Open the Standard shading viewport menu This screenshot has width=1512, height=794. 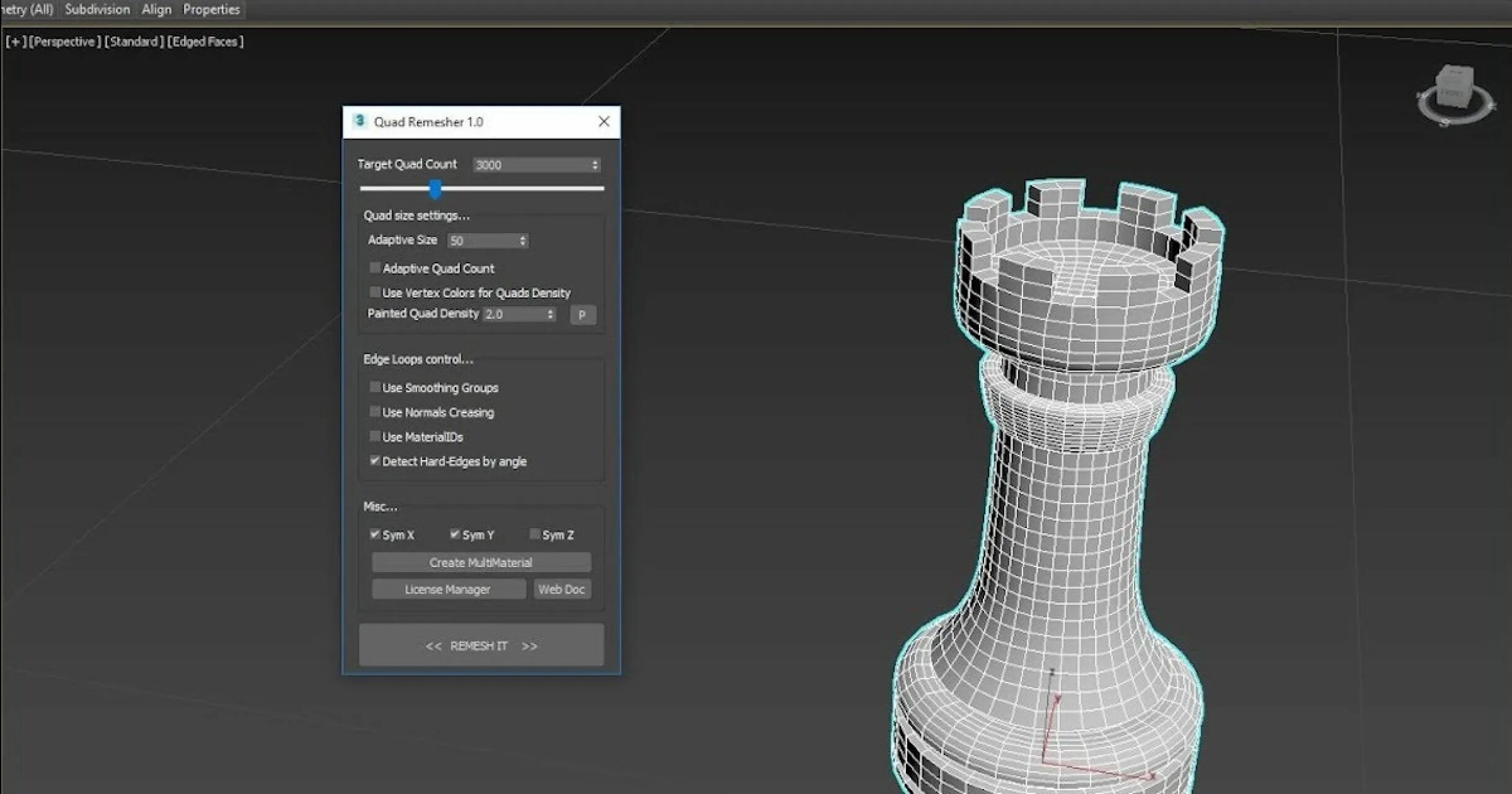(x=134, y=42)
